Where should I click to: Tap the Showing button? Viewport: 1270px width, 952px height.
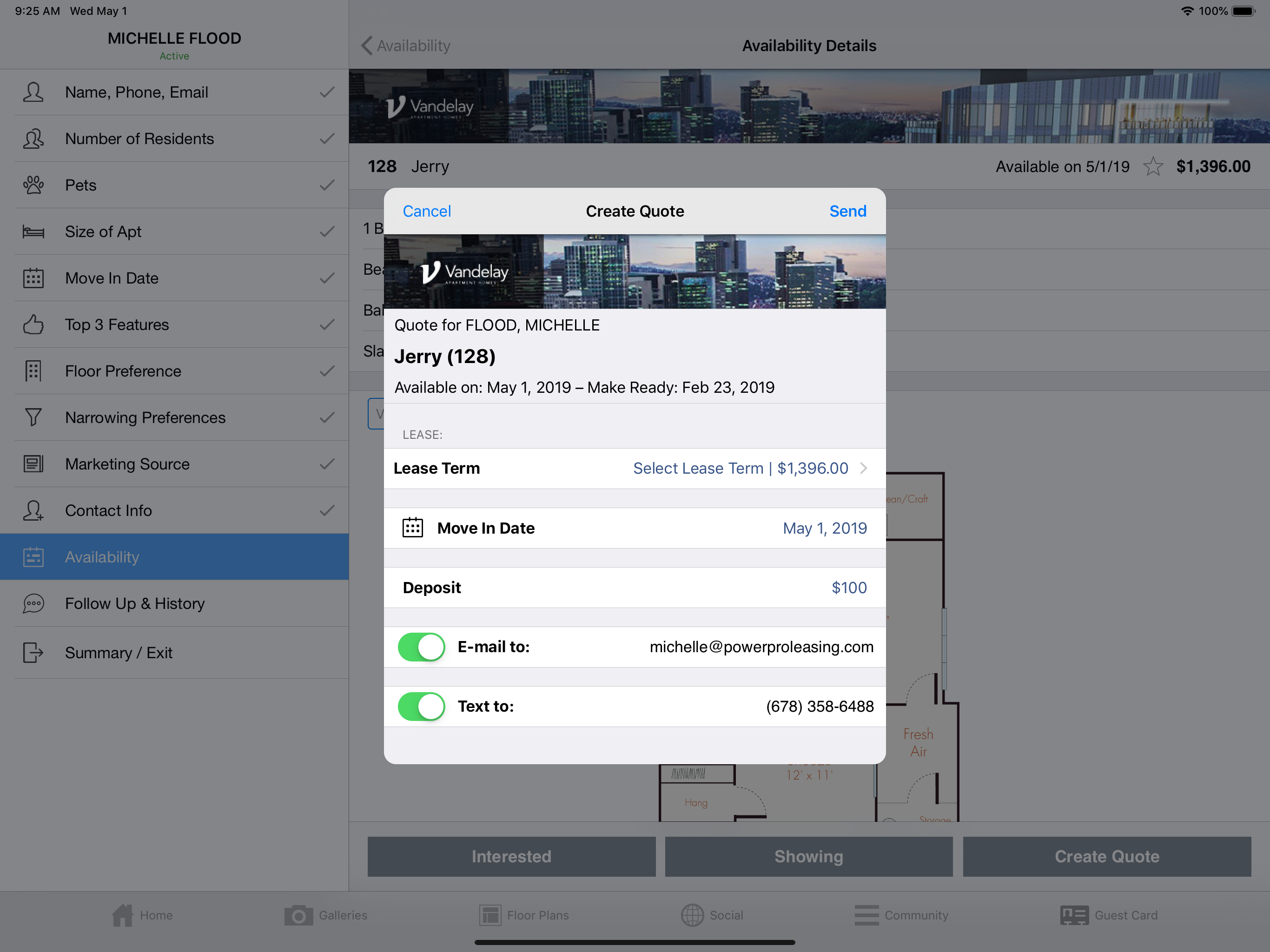tap(808, 857)
